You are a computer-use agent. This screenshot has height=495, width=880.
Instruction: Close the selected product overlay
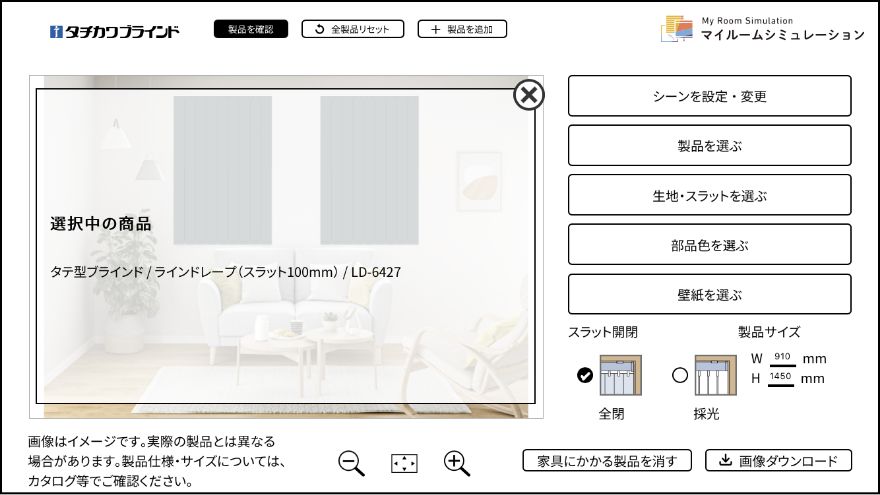529,95
